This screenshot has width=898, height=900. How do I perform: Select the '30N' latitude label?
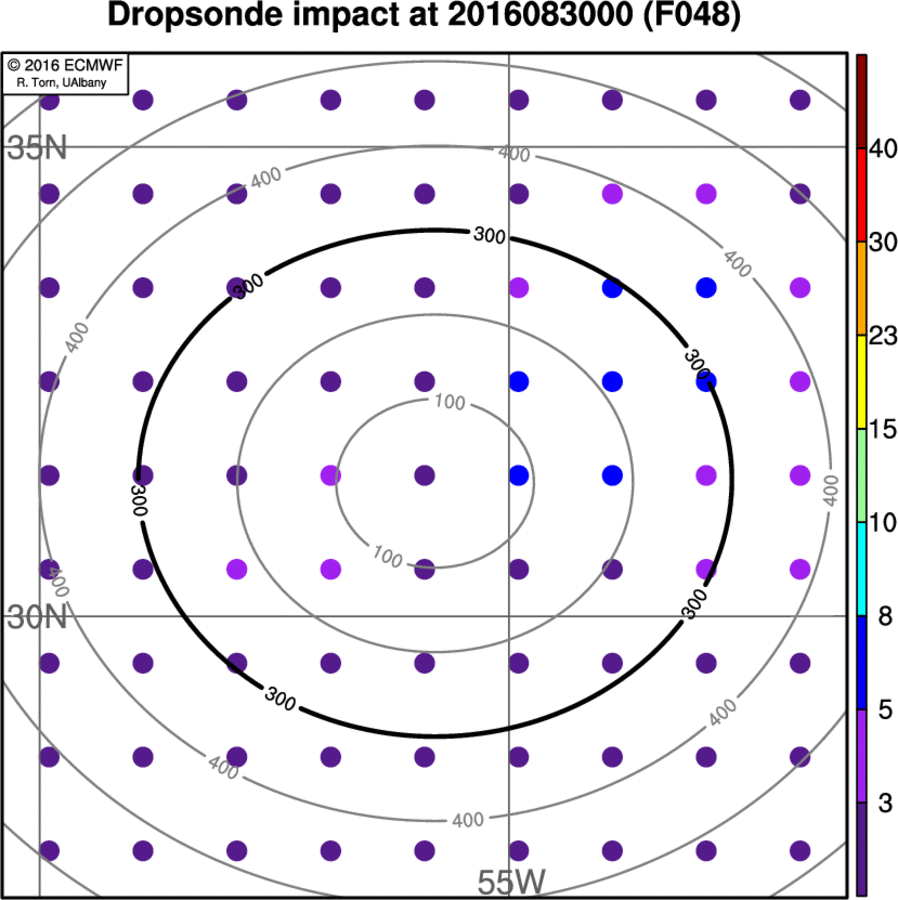click(37, 618)
